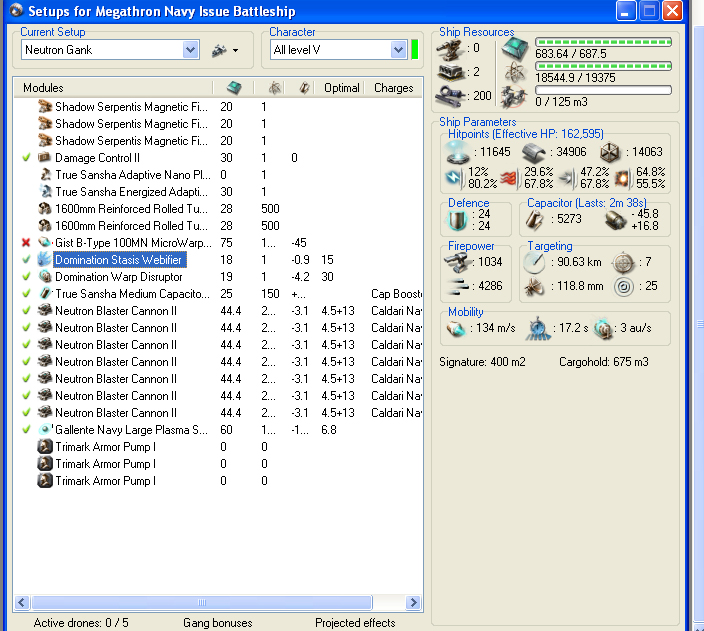Click the green character status indicator
The image size is (704, 631).
[x=415, y=49]
